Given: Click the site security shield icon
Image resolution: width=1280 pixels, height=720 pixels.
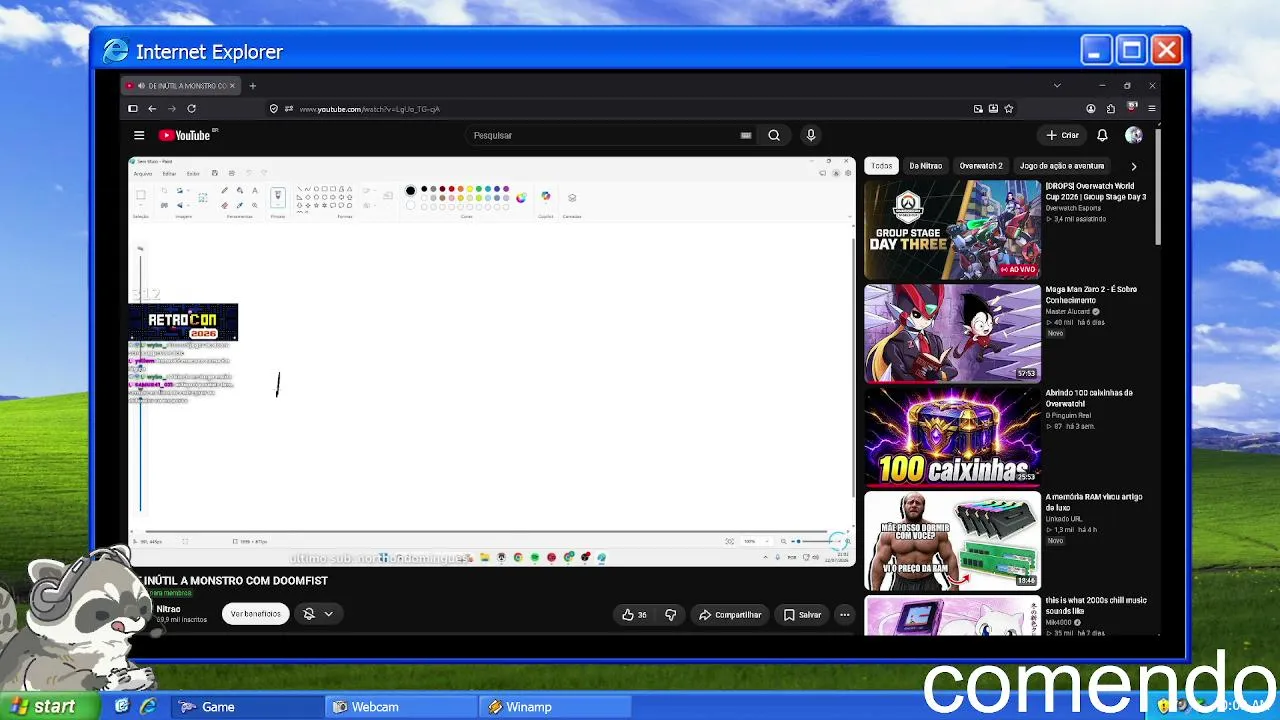Looking at the screenshot, I should pyautogui.click(x=274, y=109).
